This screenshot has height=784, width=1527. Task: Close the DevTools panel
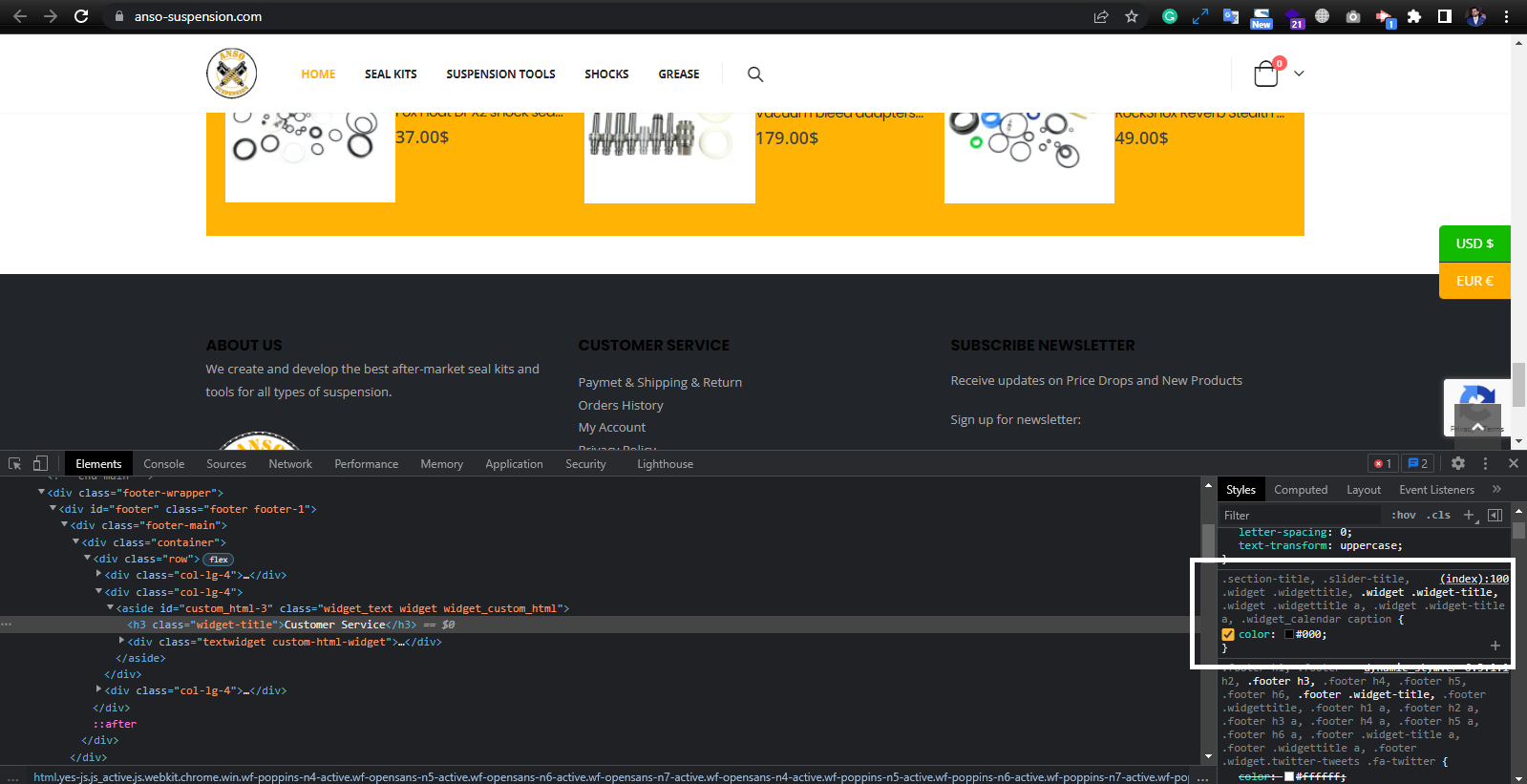(x=1514, y=463)
